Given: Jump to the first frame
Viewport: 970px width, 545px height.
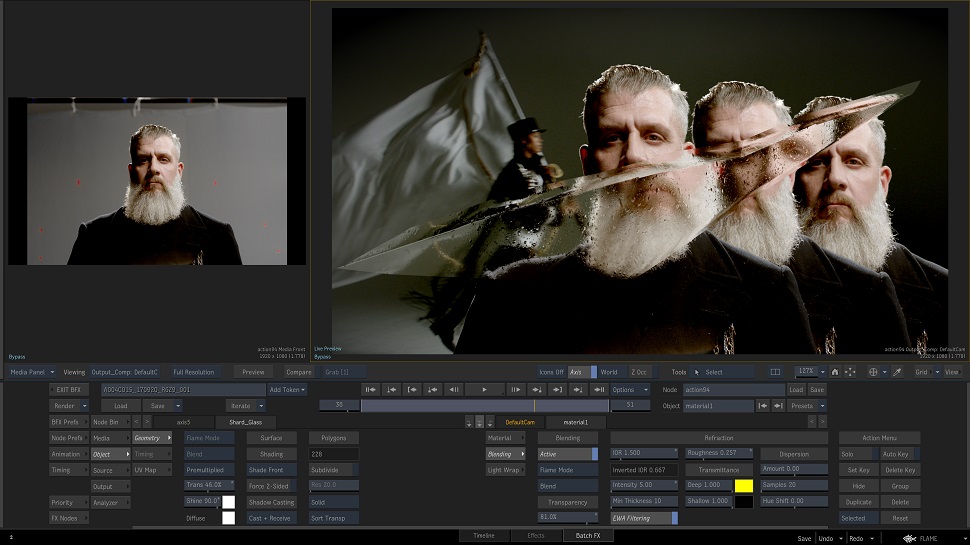Looking at the screenshot, I should coord(370,389).
